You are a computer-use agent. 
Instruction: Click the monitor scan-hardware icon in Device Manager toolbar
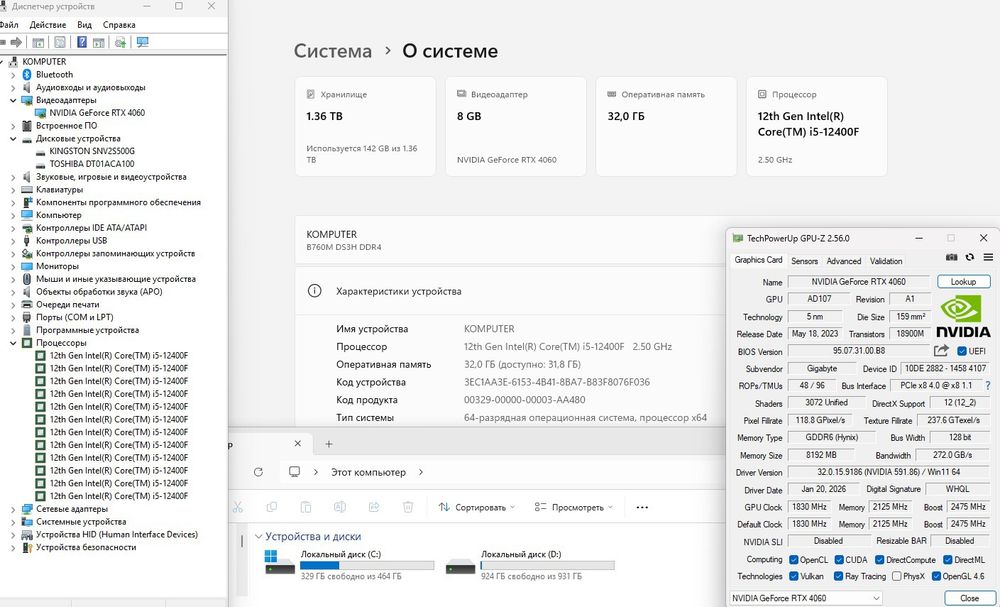(x=142, y=42)
